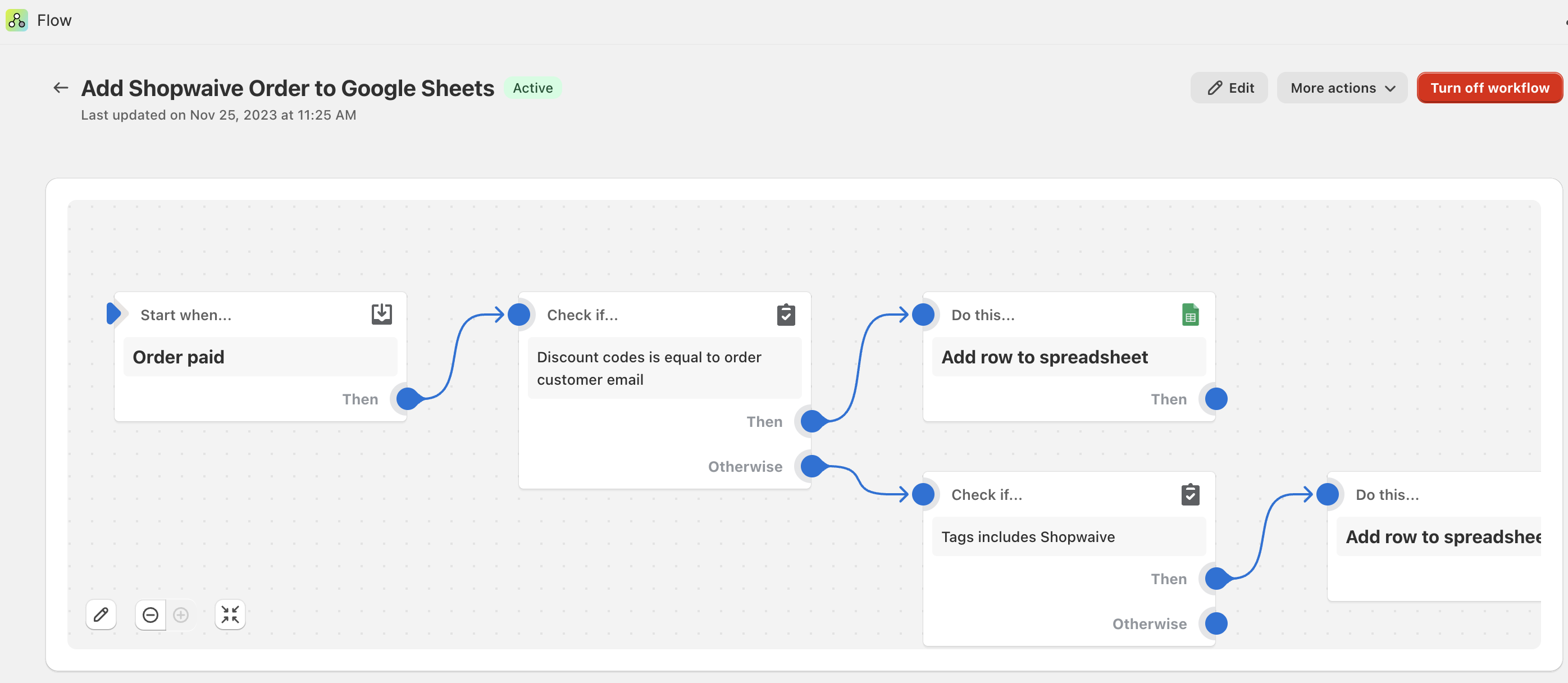Click Then label on Order paid card
Image resolution: width=1568 pixels, height=683 pixels.
tap(360, 399)
